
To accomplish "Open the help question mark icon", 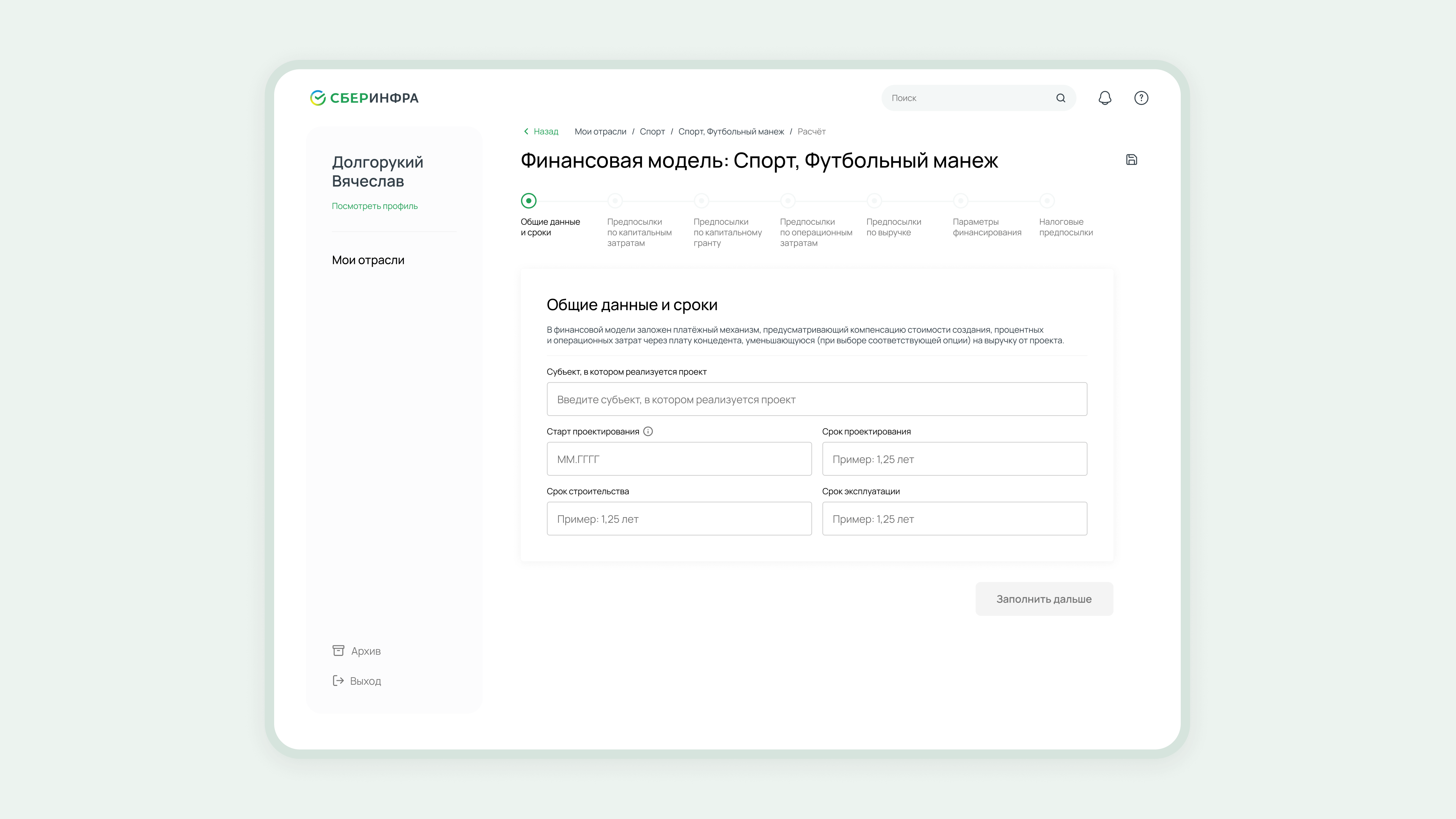I will (1141, 98).
